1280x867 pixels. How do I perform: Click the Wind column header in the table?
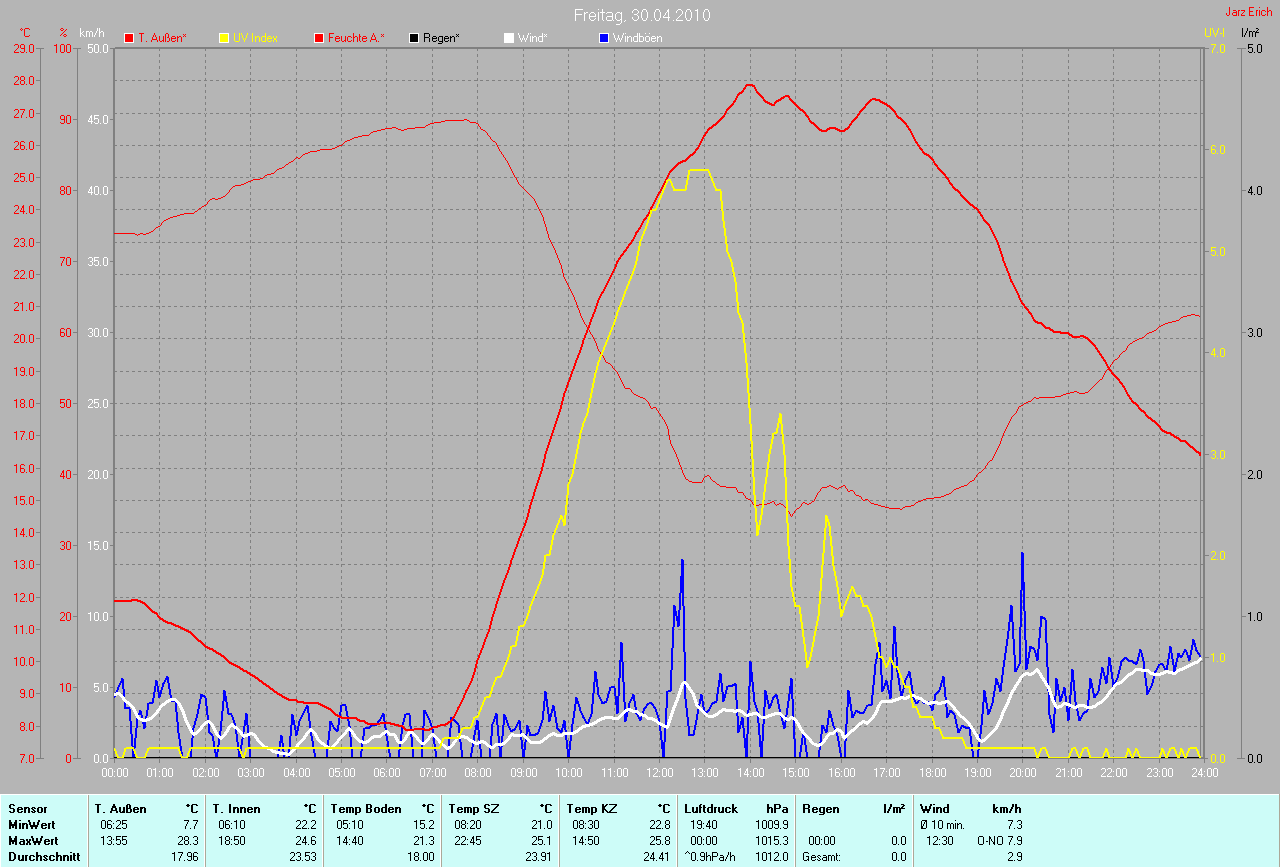pos(935,808)
